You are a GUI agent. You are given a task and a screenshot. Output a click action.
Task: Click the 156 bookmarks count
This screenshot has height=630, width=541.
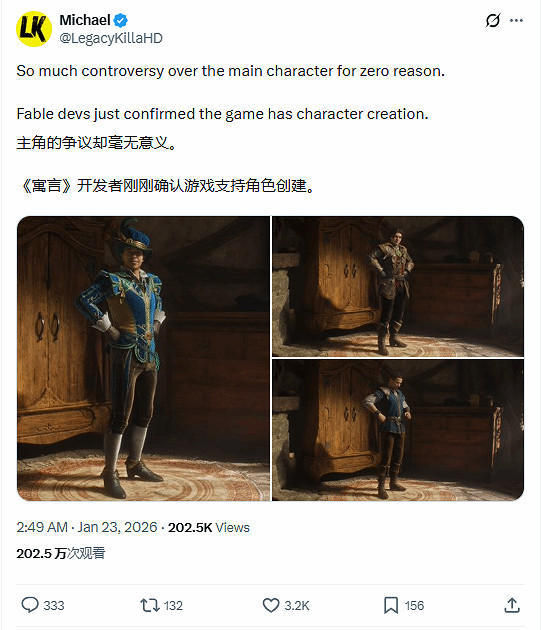(414, 605)
